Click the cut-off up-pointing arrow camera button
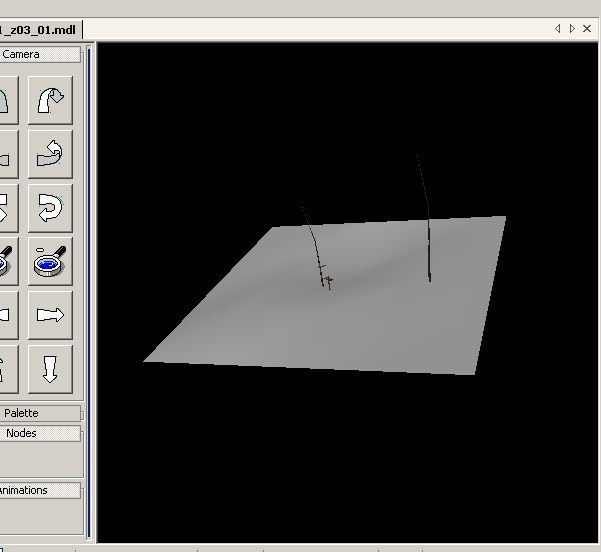Screen dimensions: 601x552 5,368
